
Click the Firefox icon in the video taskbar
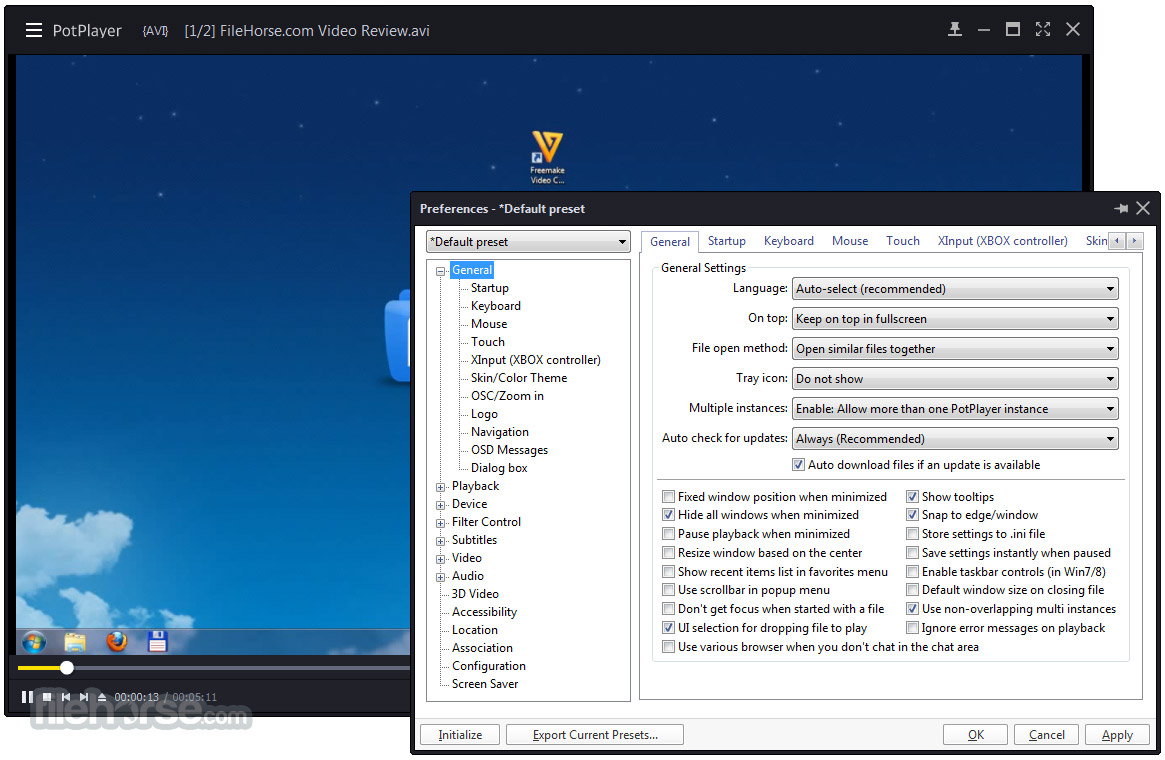(117, 641)
